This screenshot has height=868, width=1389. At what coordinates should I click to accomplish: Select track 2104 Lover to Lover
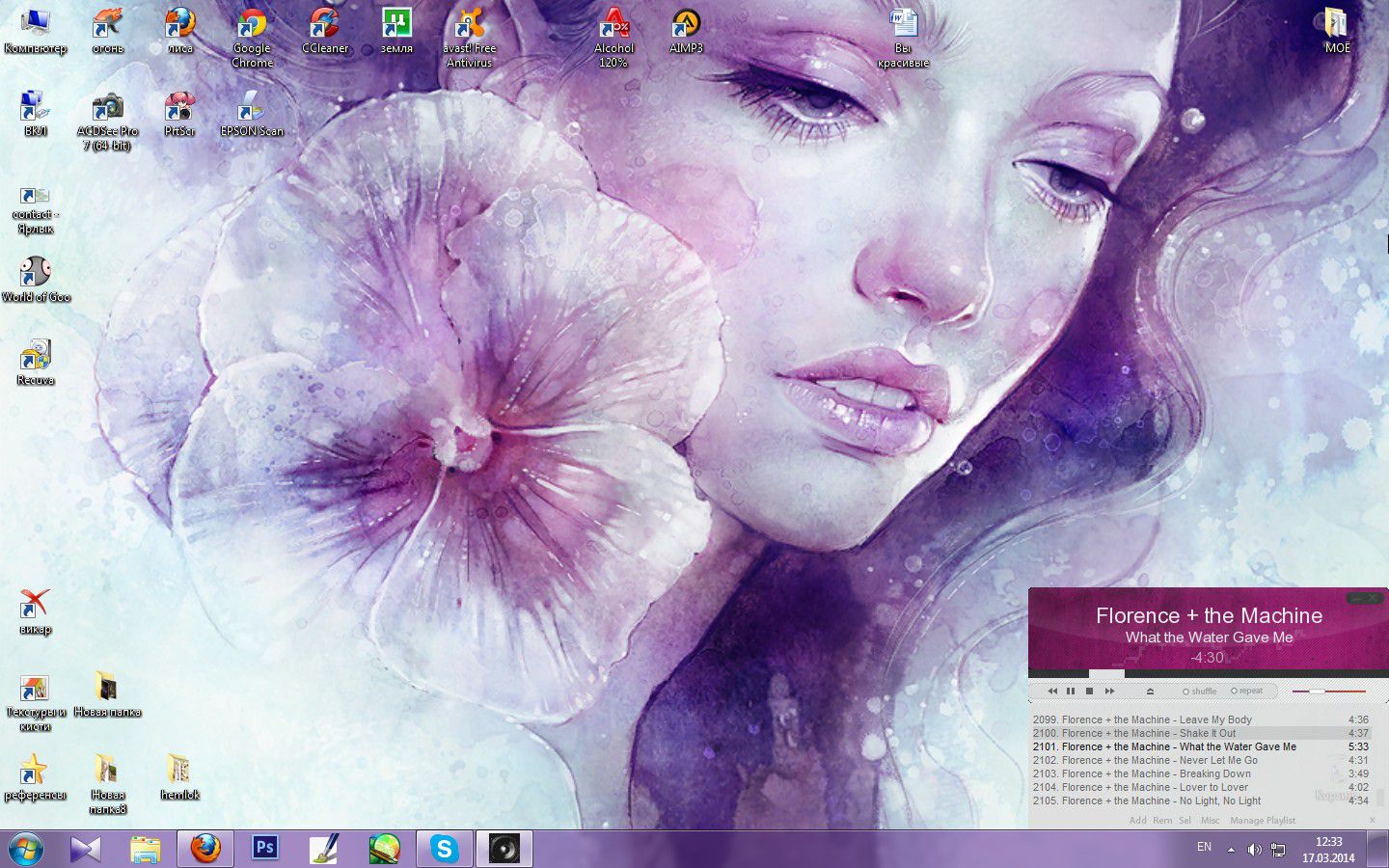click(1201, 787)
